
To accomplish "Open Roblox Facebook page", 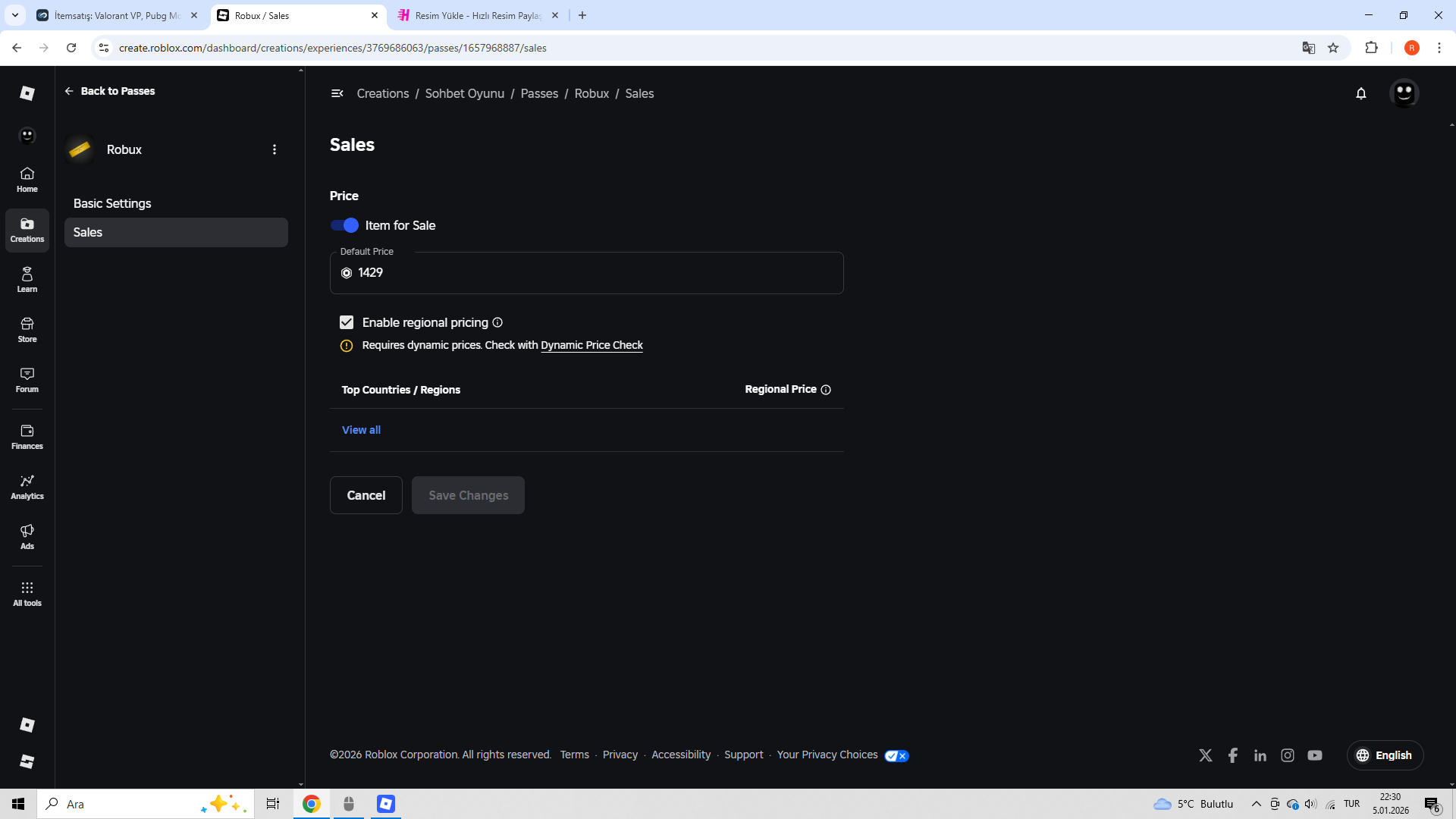I will click(x=1233, y=755).
